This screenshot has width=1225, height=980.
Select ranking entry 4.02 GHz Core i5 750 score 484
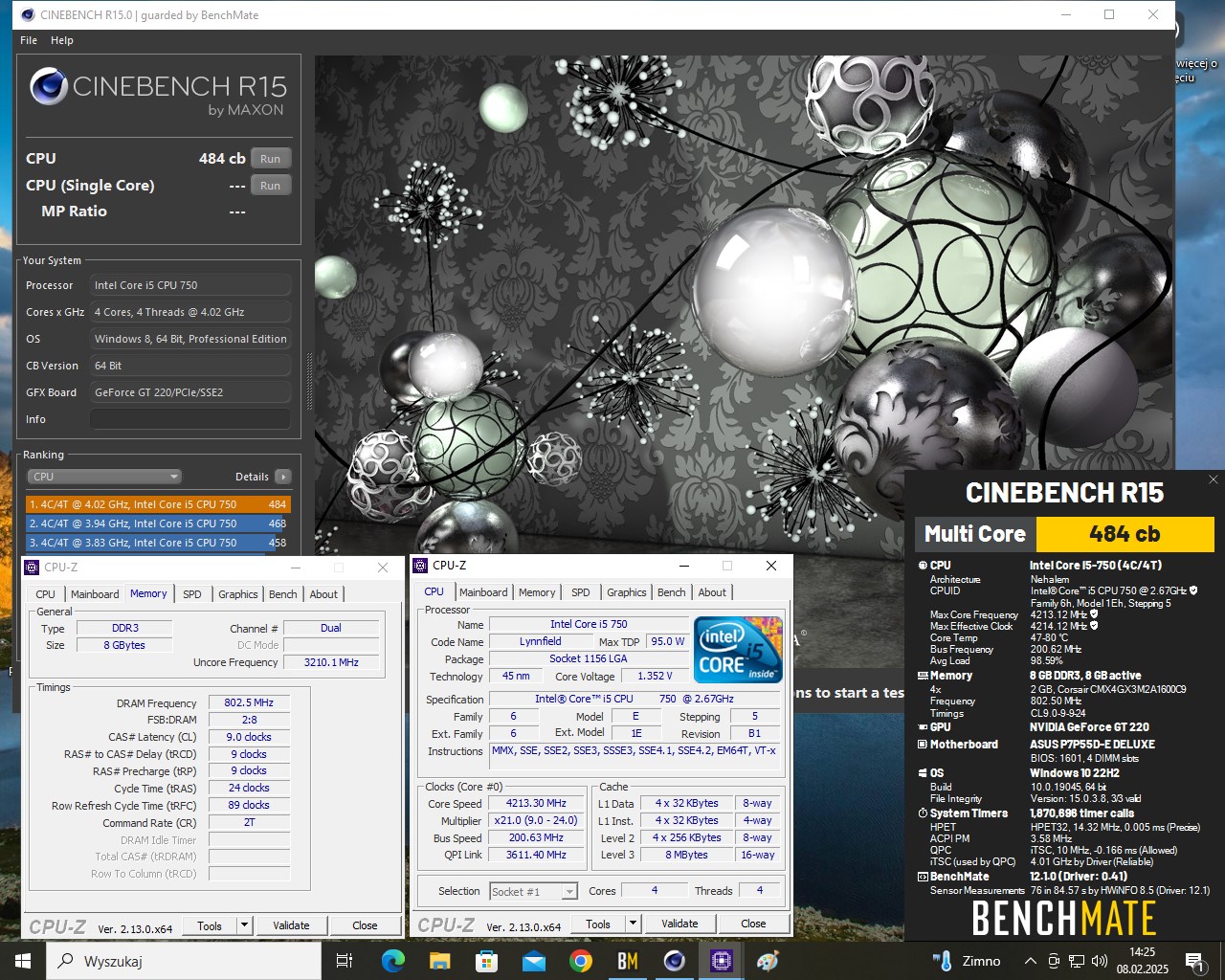click(x=158, y=504)
